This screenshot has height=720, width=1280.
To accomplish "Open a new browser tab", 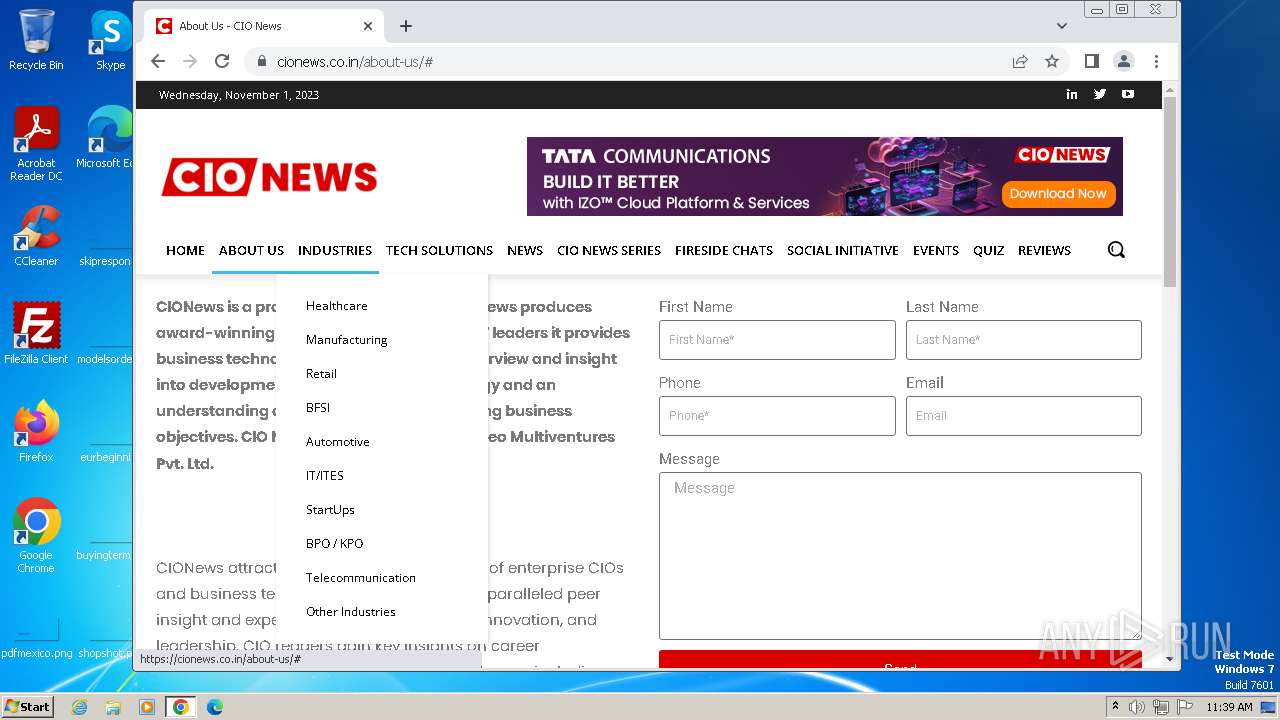I will click(406, 26).
